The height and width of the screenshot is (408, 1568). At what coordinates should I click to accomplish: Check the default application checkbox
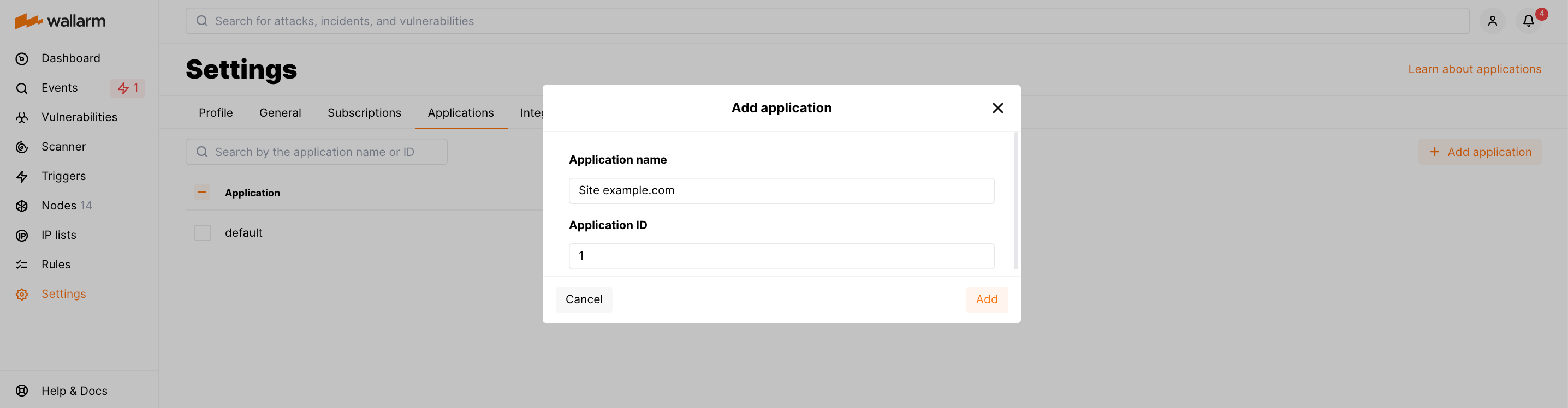tap(202, 233)
